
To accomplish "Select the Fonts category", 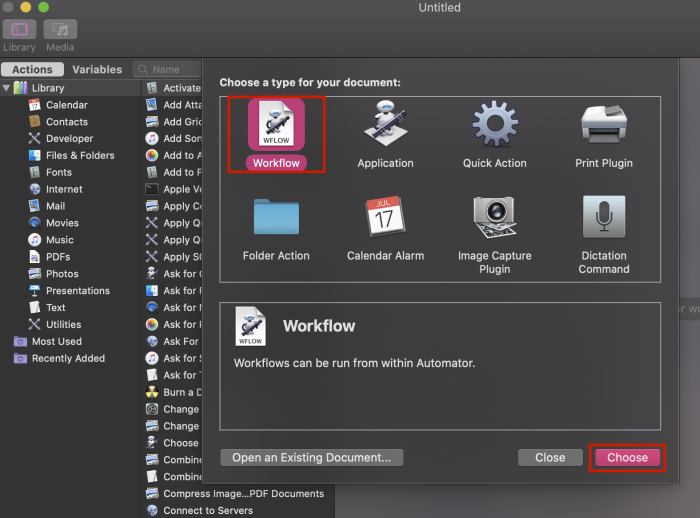I will tap(58, 172).
